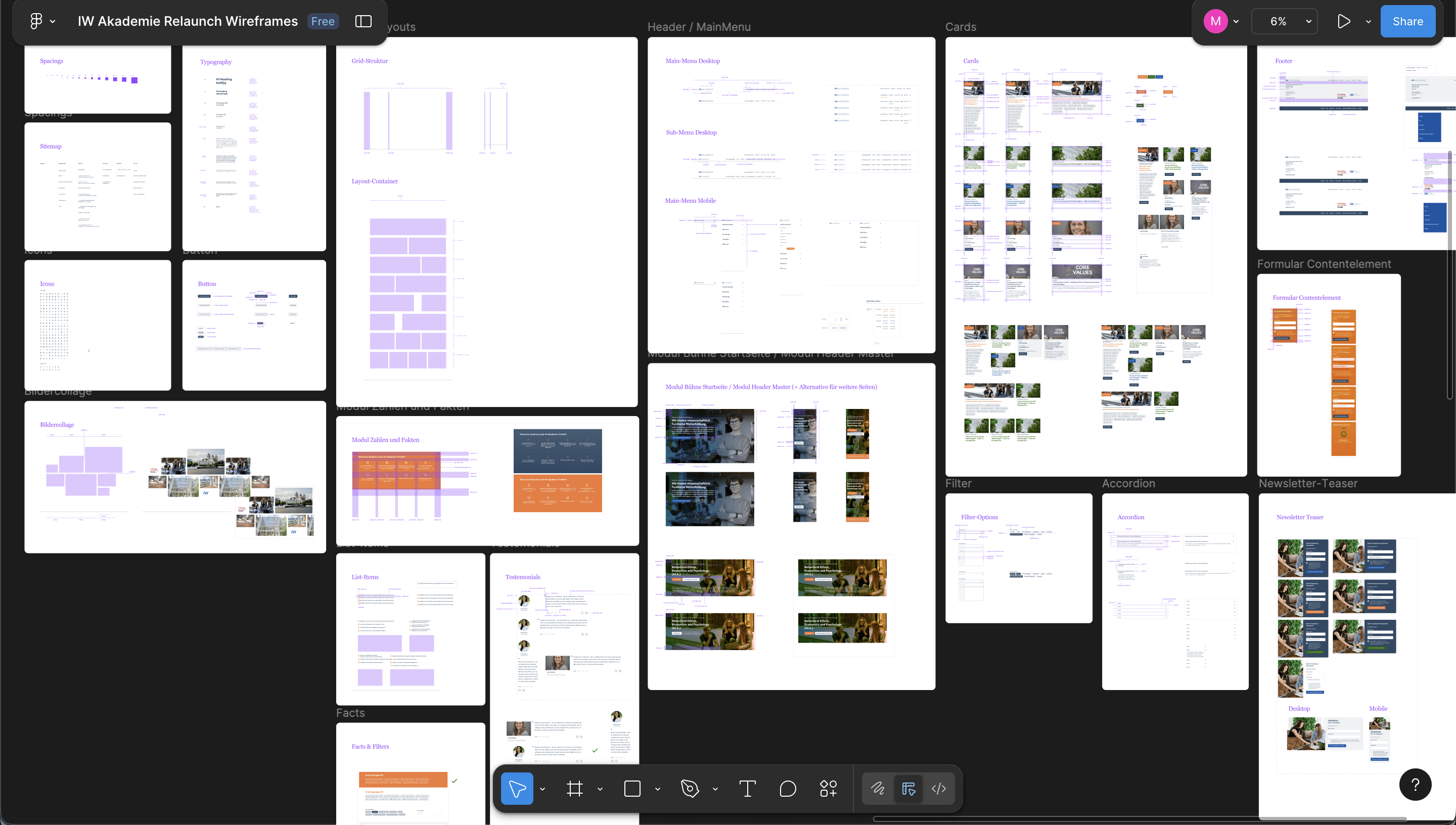Expand the shape tools chevron

pos(657,789)
